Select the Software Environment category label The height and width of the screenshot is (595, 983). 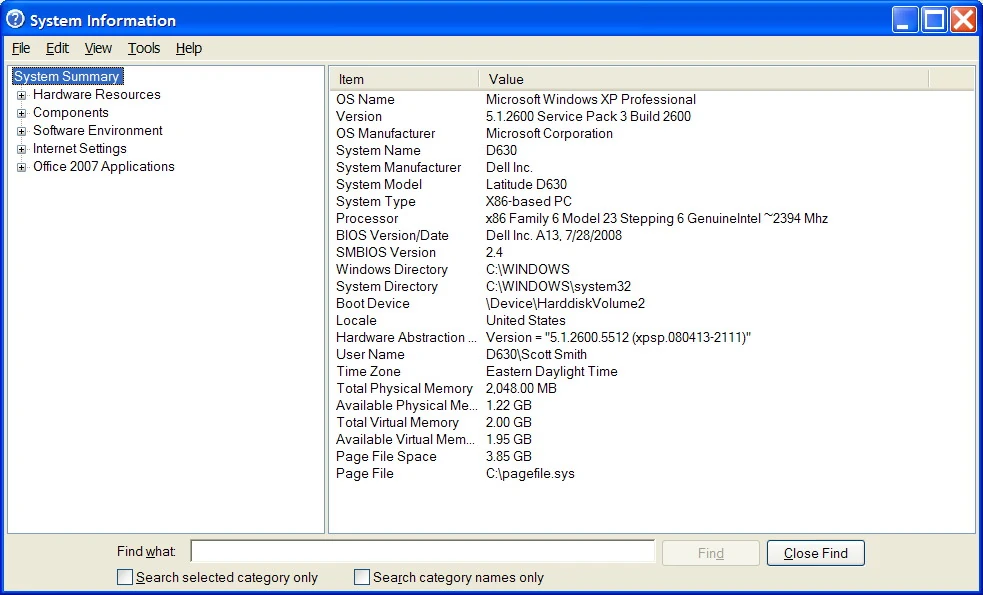(98, 130)
